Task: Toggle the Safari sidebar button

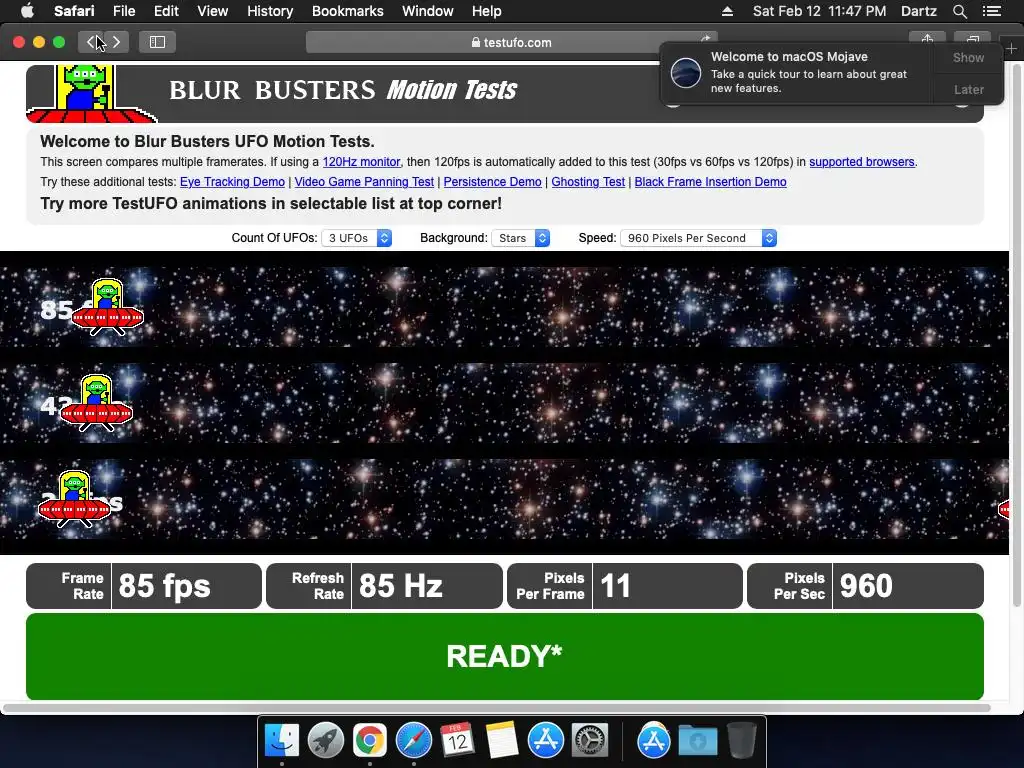Action: point(157,42)
